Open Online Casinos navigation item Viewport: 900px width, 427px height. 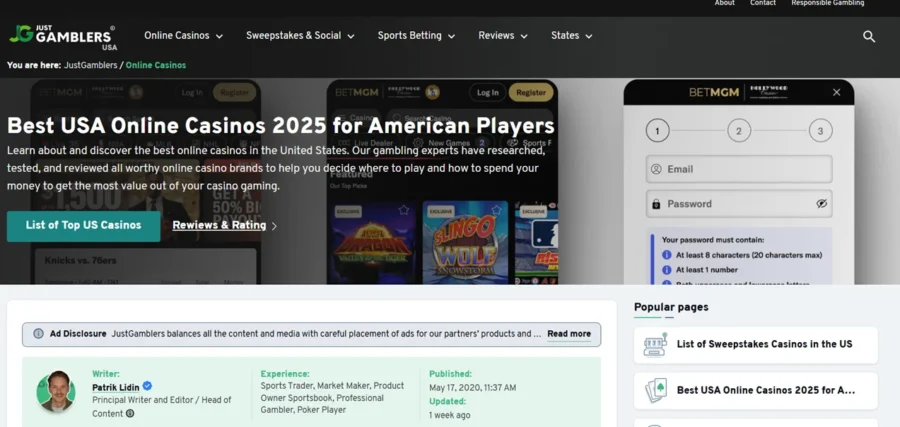(177, 36)
